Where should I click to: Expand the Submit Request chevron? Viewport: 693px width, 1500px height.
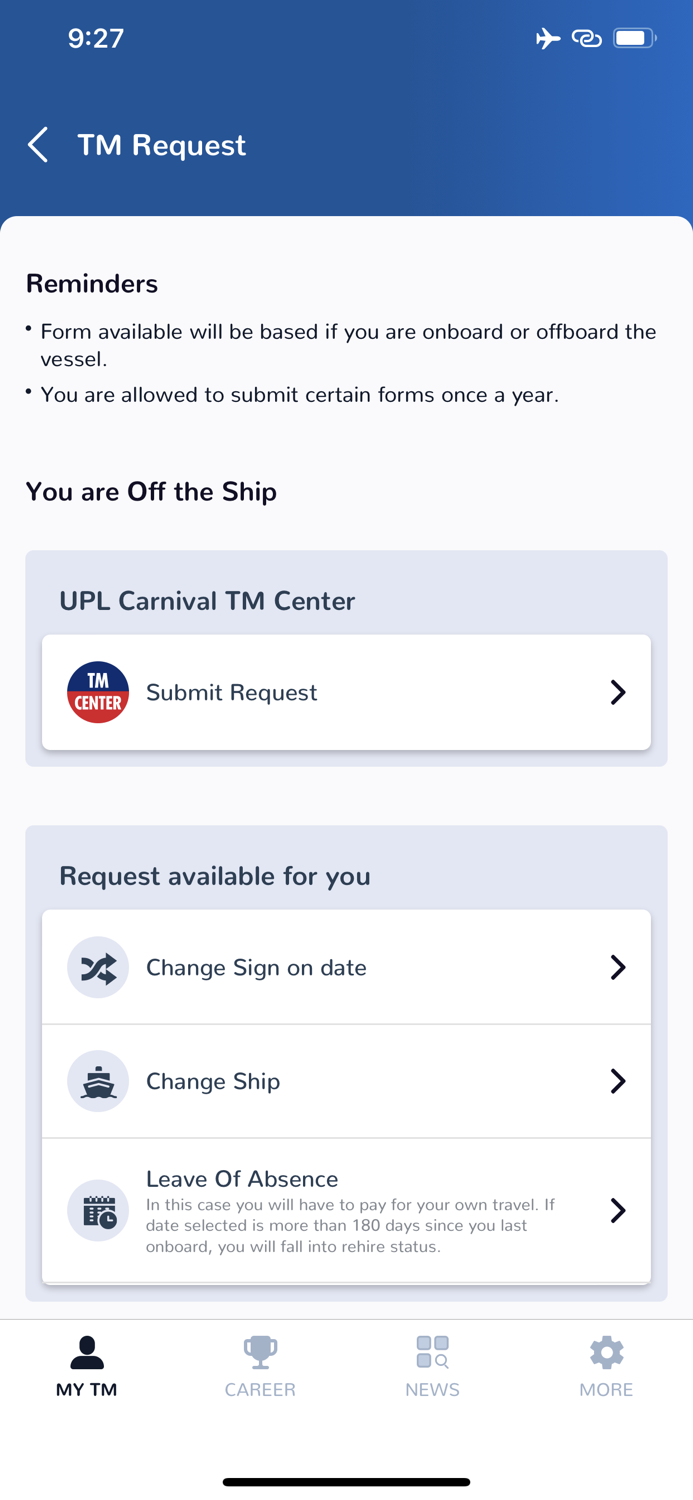[x=619, y=692]
